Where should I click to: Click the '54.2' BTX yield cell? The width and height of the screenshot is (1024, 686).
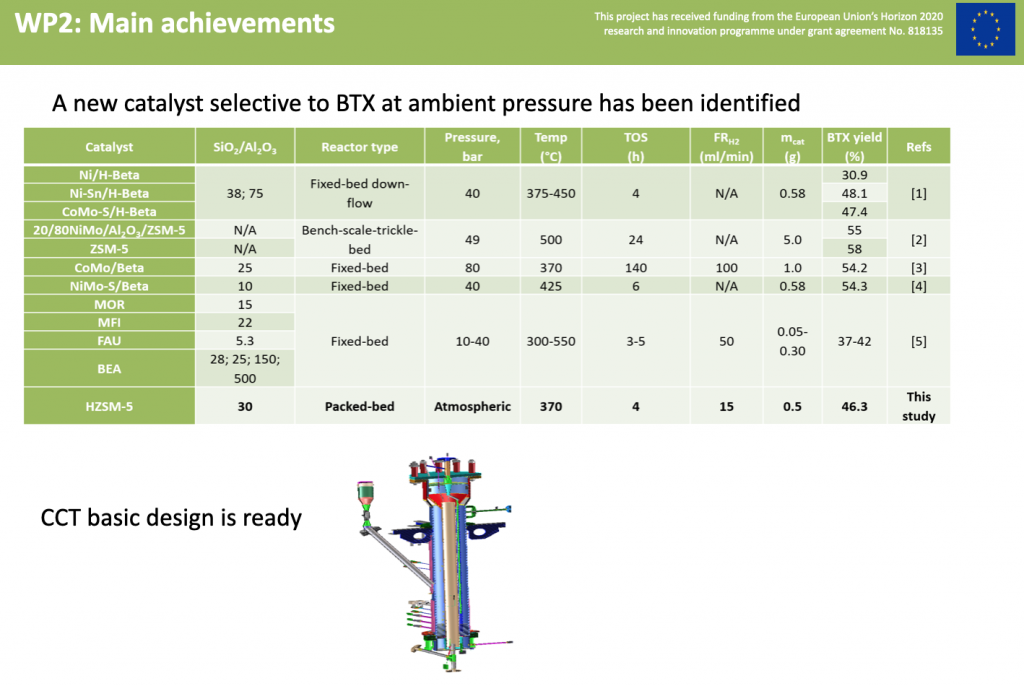pyautogui.click(x=854, y=267)
